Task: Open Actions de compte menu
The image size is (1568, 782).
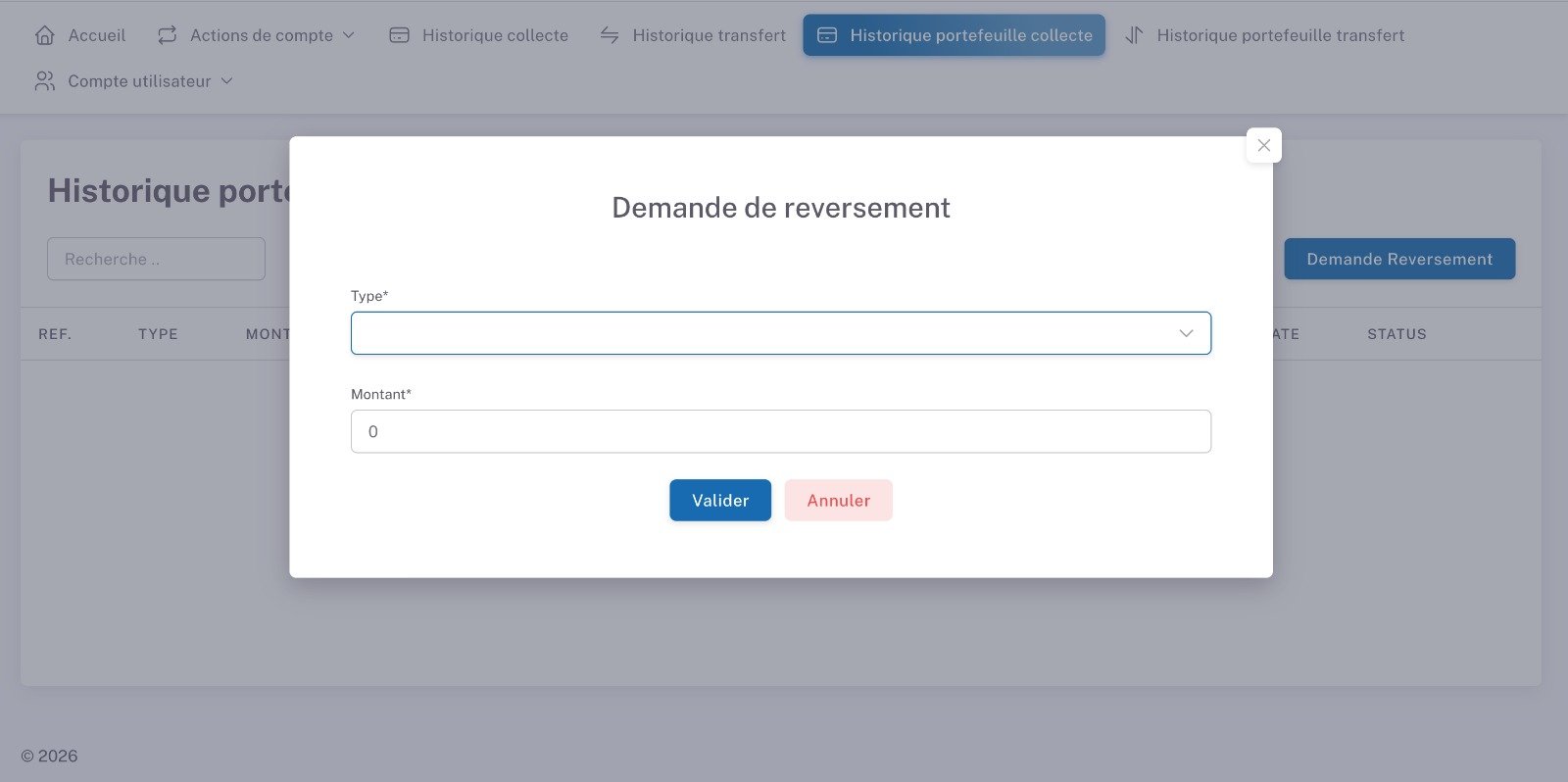Action: (x=256, y=35)
